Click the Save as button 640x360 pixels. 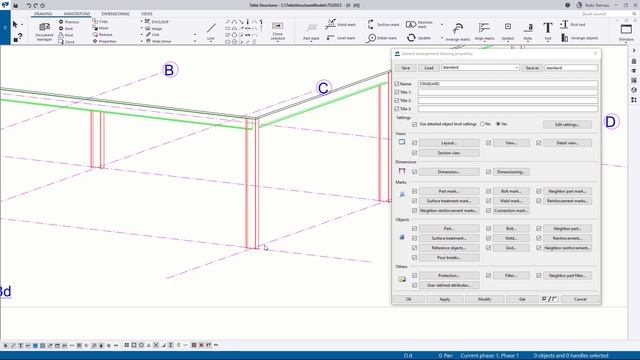tap(532, 68)
